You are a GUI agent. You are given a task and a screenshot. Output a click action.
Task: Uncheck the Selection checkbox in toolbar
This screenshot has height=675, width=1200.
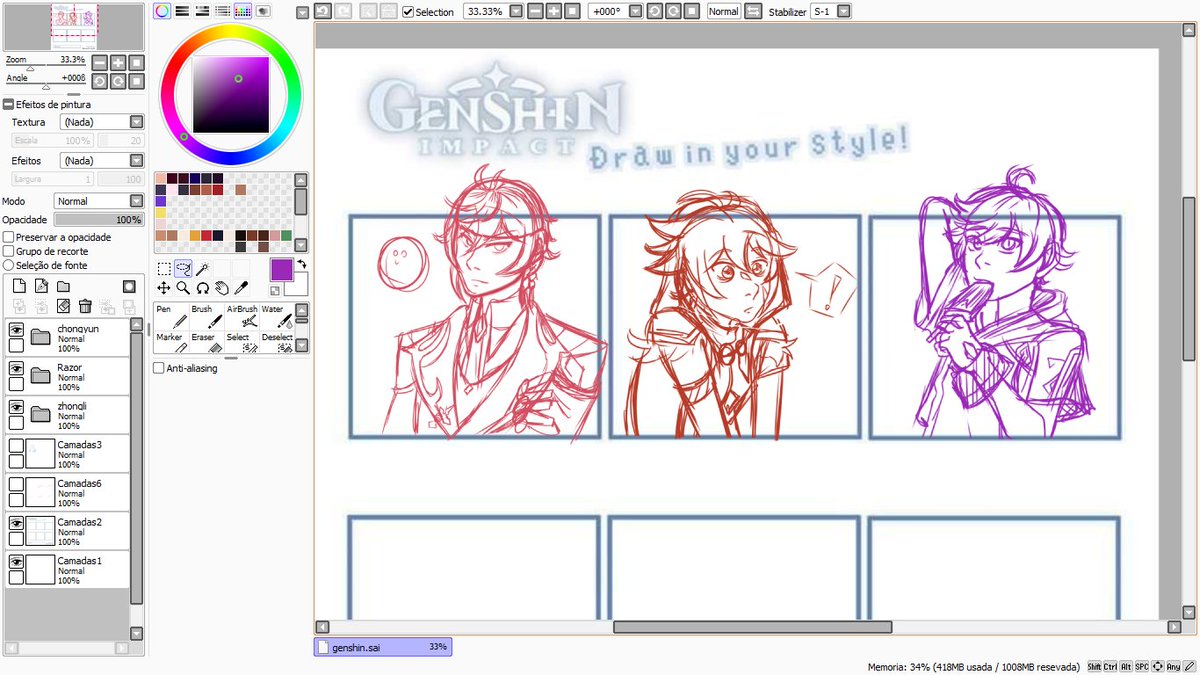(407, 12)
